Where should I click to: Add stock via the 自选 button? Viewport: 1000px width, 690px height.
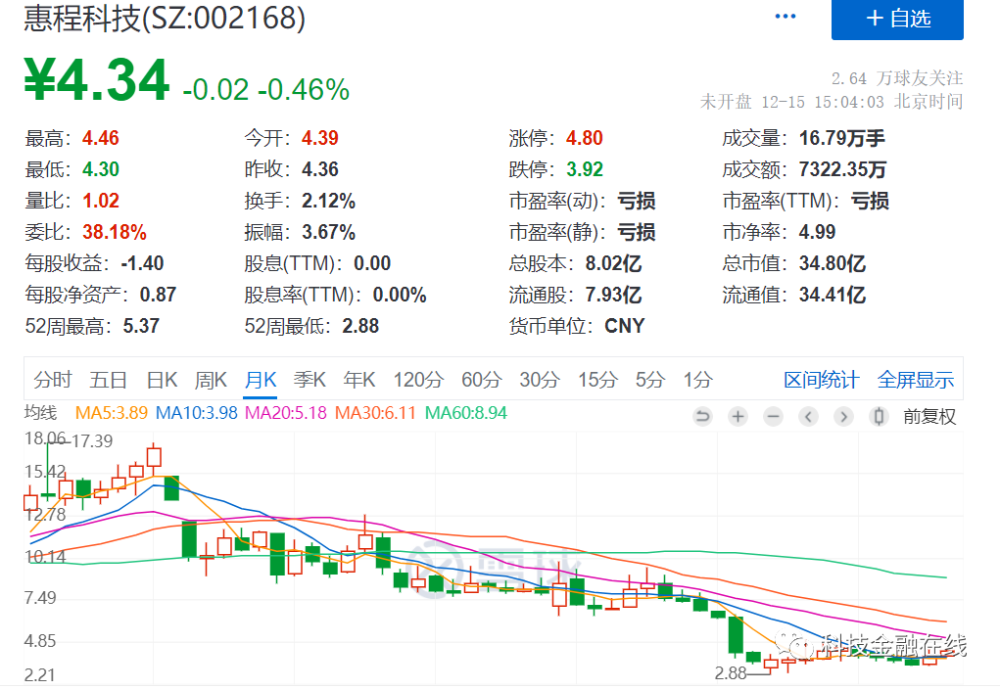(x=897, y=19)
